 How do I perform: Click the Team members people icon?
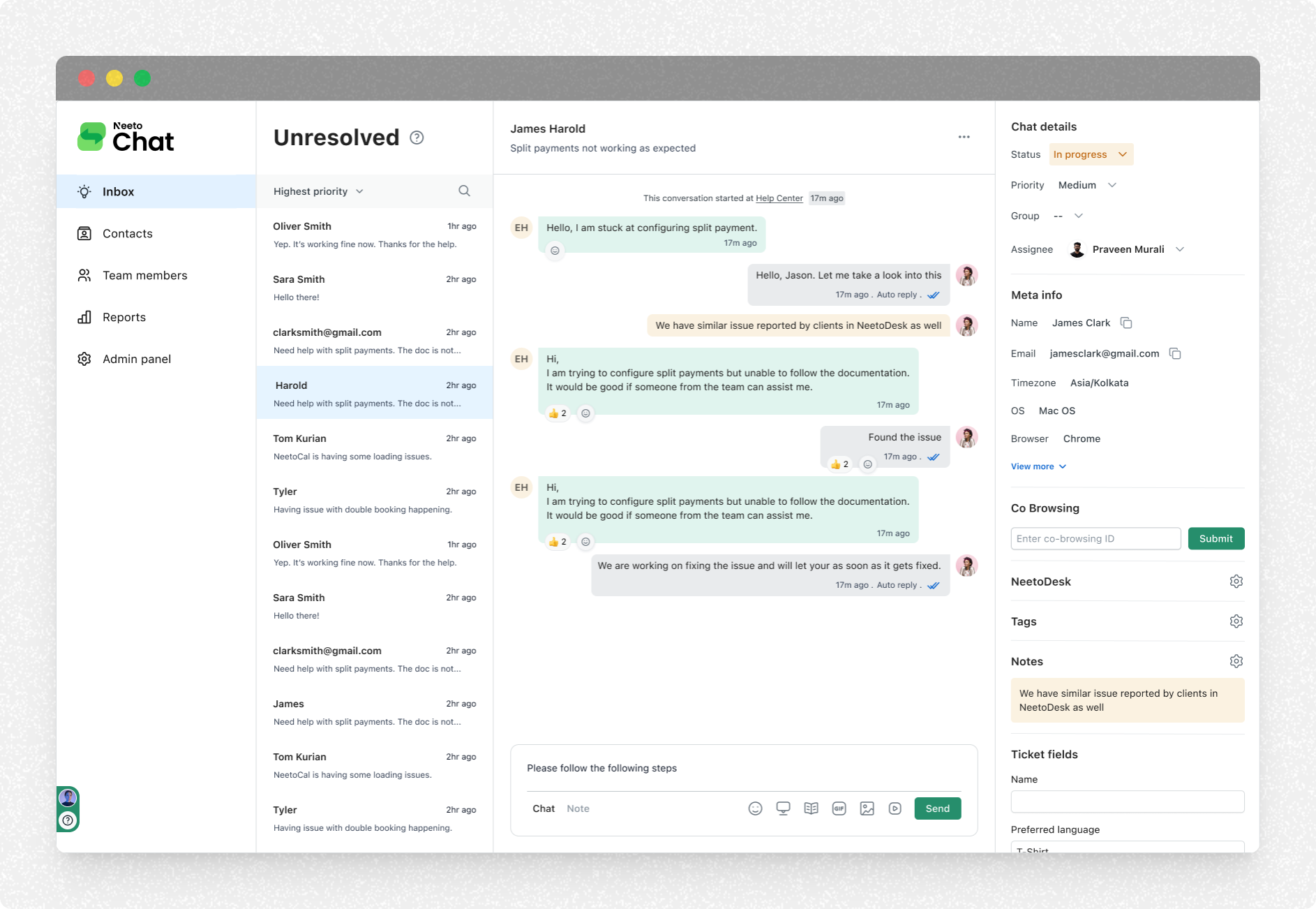(84, 275)
